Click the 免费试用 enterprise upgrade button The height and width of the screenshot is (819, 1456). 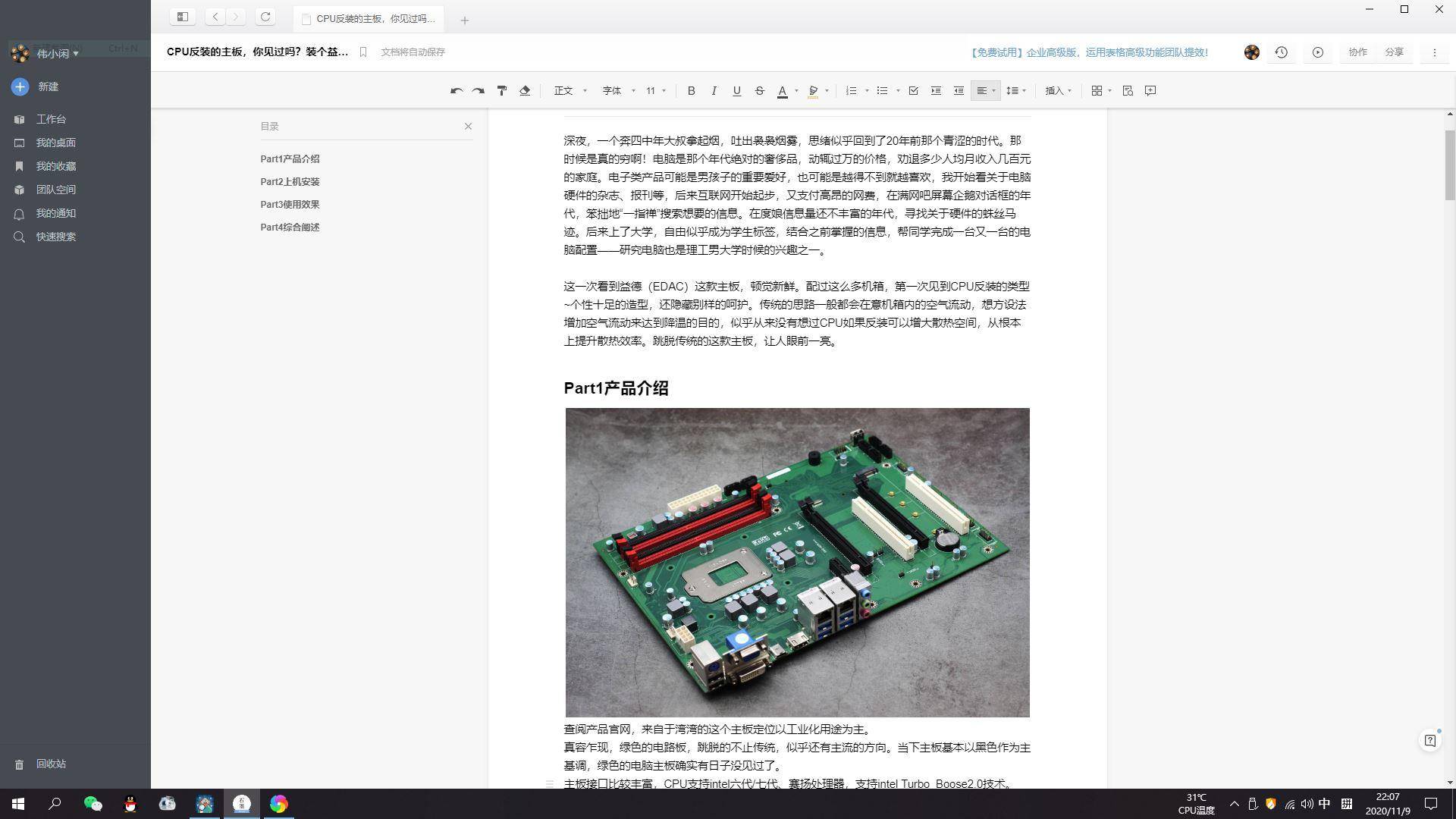pos(1090,52)
